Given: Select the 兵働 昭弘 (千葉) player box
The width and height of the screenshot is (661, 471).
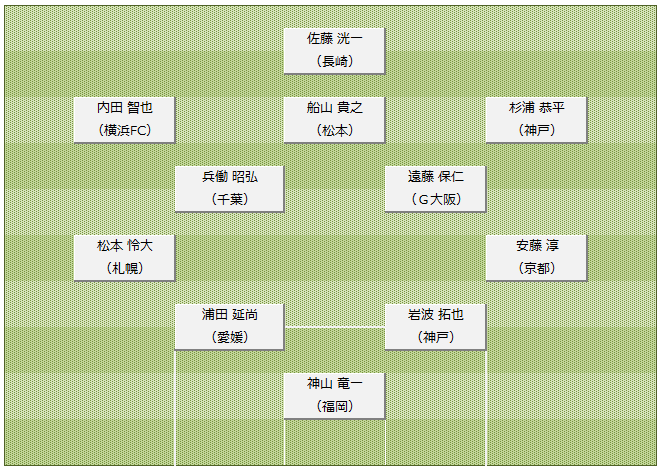Looking at the screenshot, I should [229, 188].
